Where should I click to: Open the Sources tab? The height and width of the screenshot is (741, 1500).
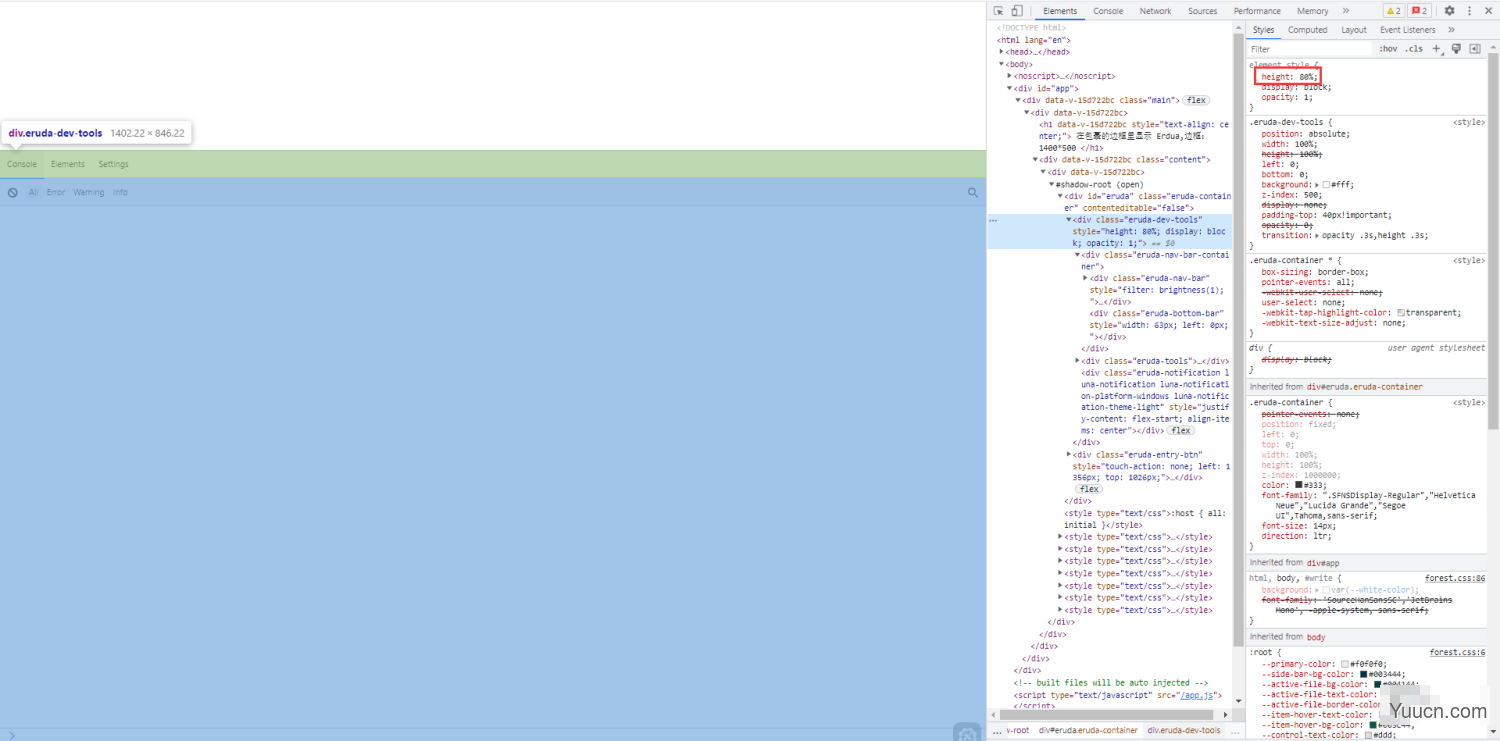pyautogui.click(x=1203, y=11)
